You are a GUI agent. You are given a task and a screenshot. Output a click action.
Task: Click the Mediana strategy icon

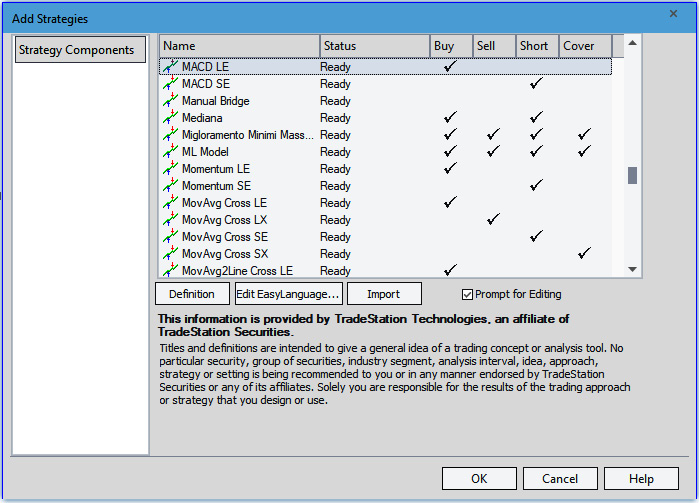(x=170, y=117)
